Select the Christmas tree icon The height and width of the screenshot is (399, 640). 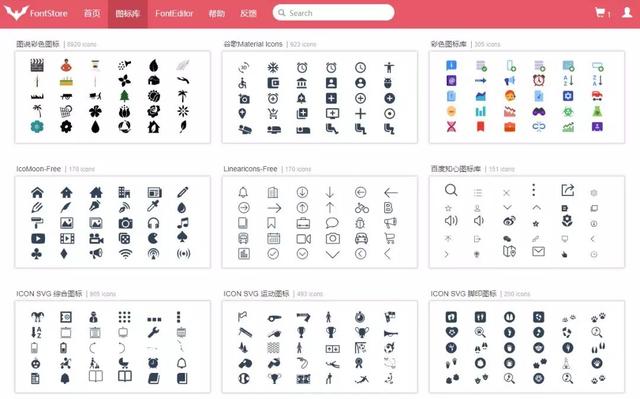pos(124,96)
